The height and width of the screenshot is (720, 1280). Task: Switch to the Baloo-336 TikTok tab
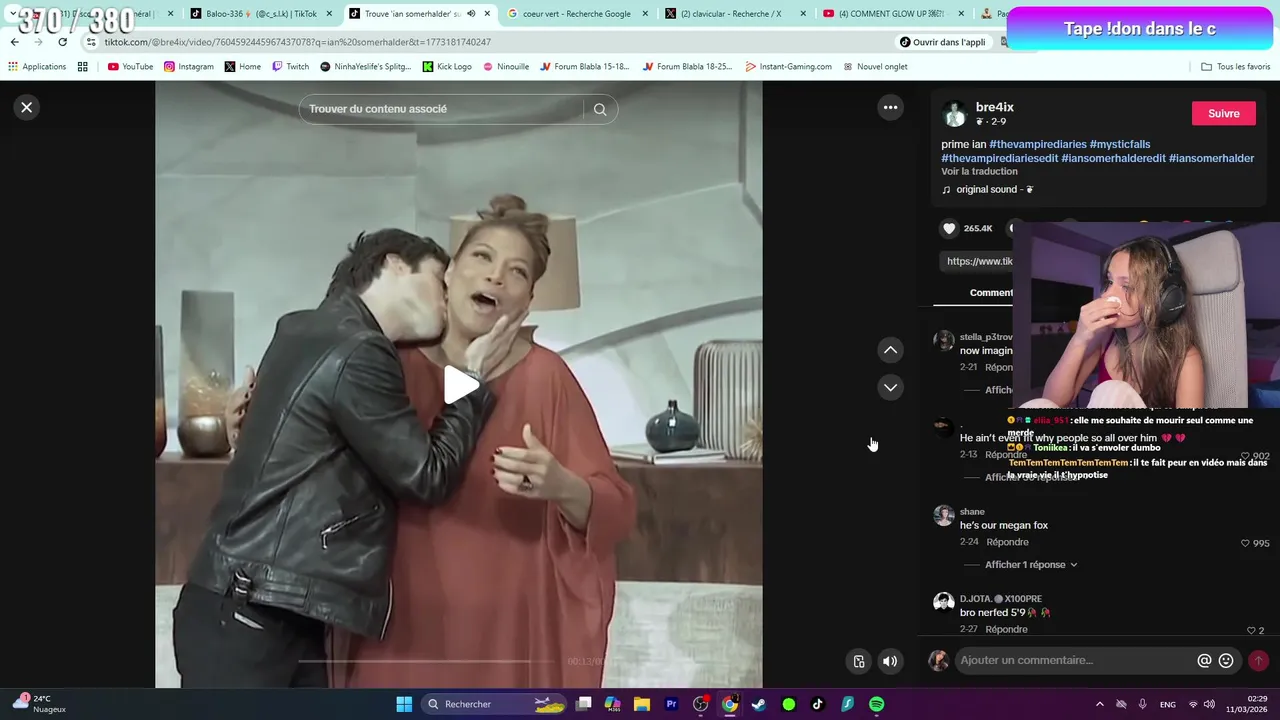point(261,14)
